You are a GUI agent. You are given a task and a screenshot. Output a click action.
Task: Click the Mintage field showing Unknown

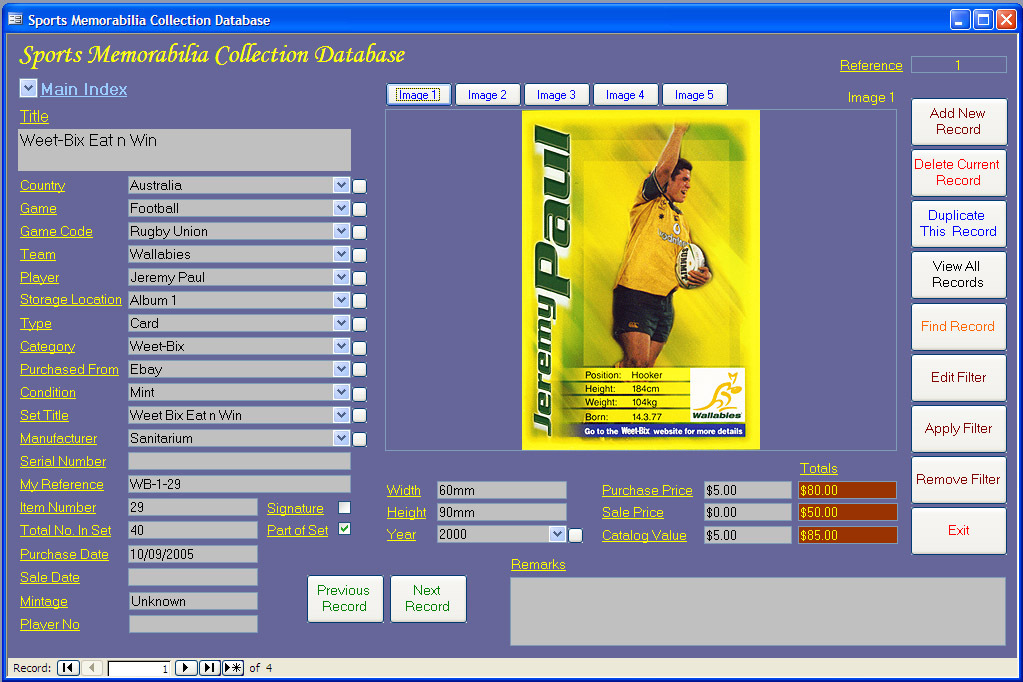coord(192,601)
